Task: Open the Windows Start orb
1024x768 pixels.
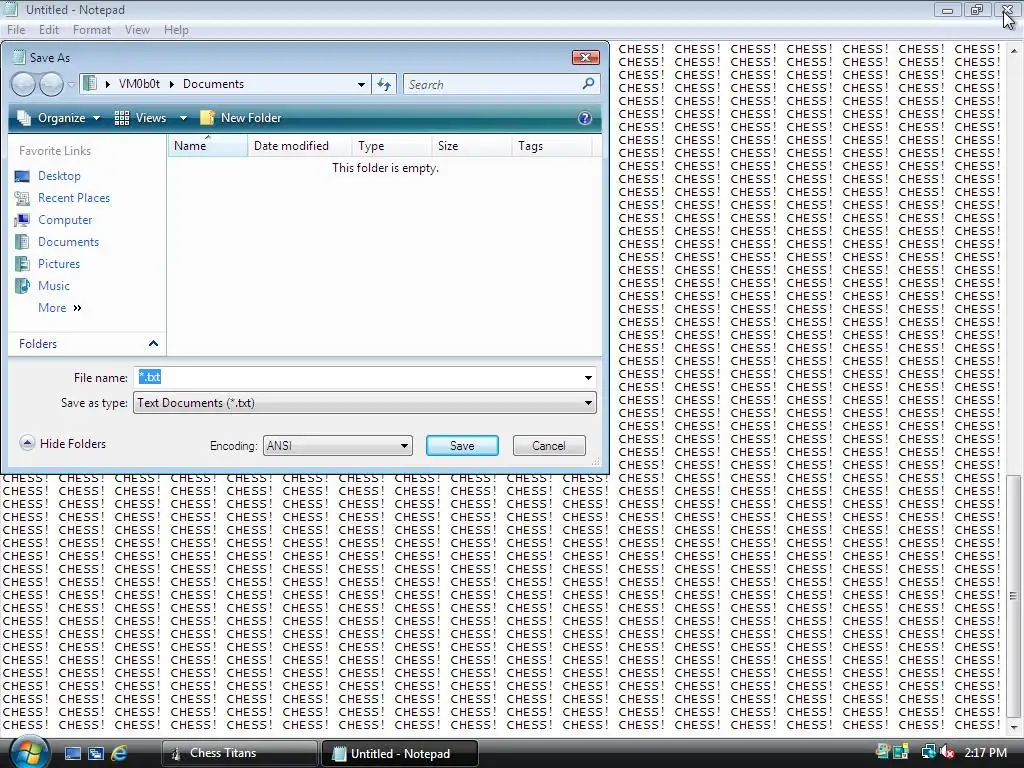Action: (29, 752)
